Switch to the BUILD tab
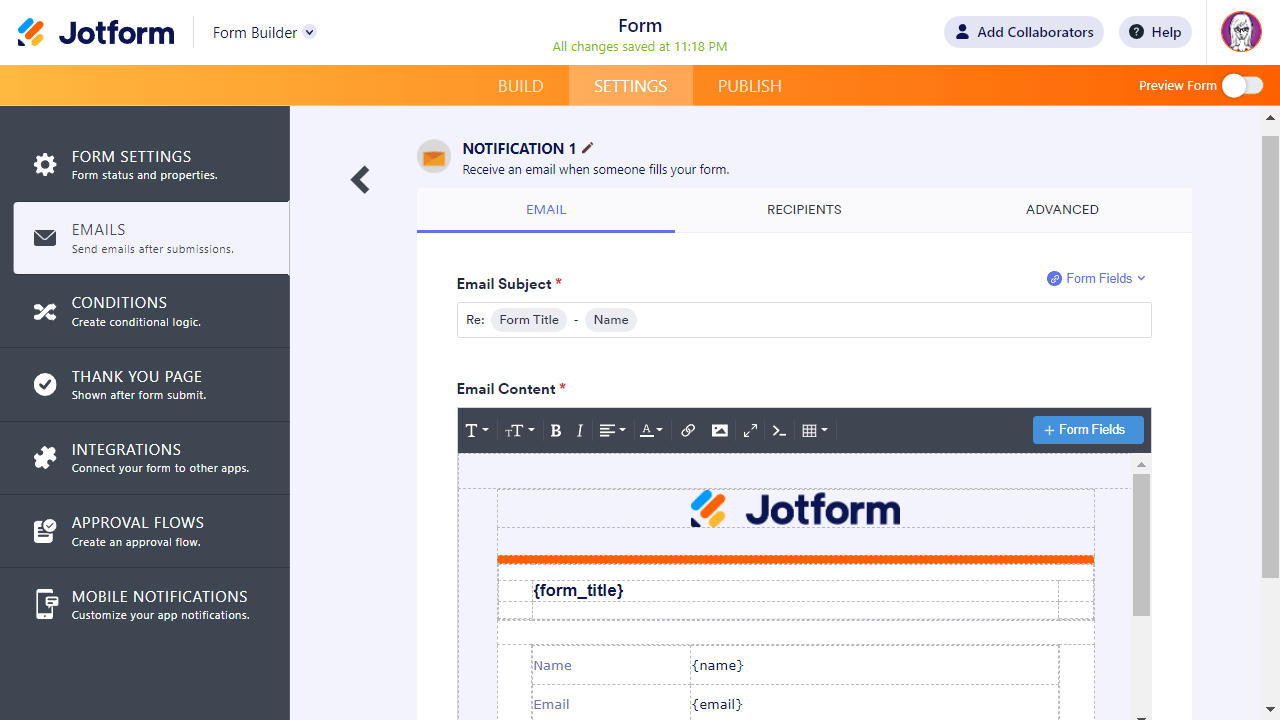The width and height of the screenshot is (1280, 720). pyautogui.click(x=521, y=86)
